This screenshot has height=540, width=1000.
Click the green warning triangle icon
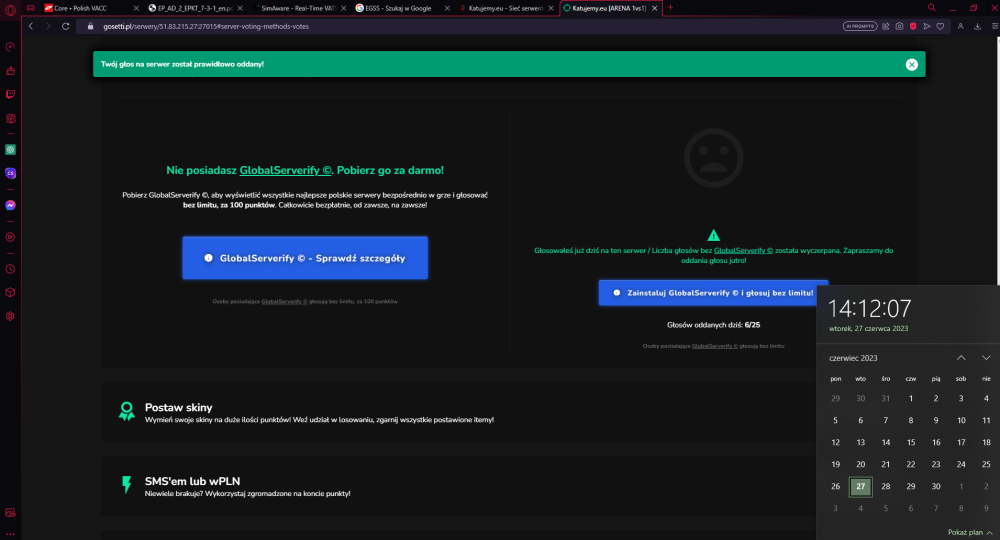(713, 235)
